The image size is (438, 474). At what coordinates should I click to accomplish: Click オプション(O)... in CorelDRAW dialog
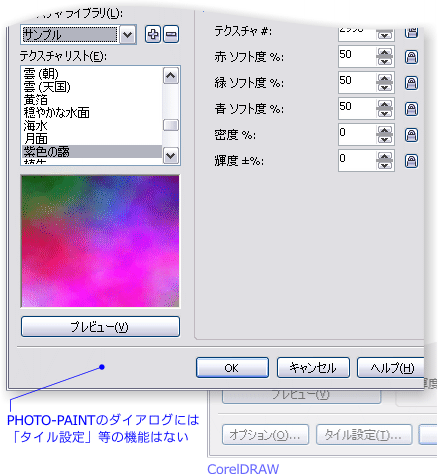(265, 435)
